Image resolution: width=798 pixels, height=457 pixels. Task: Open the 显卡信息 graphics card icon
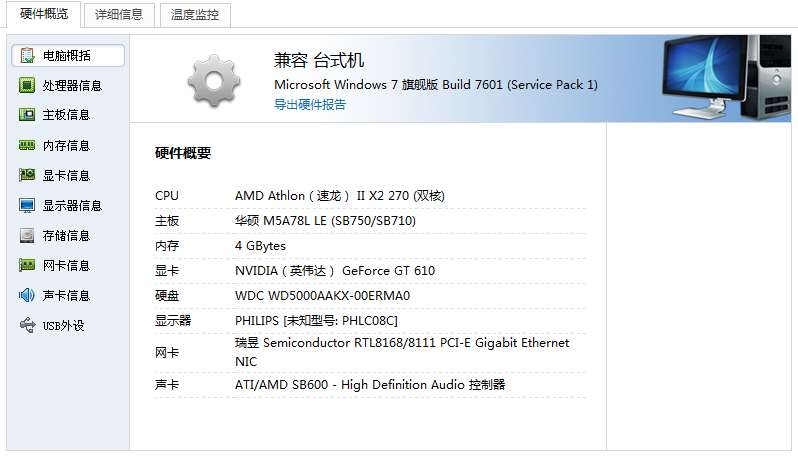(x=27, y=175)
